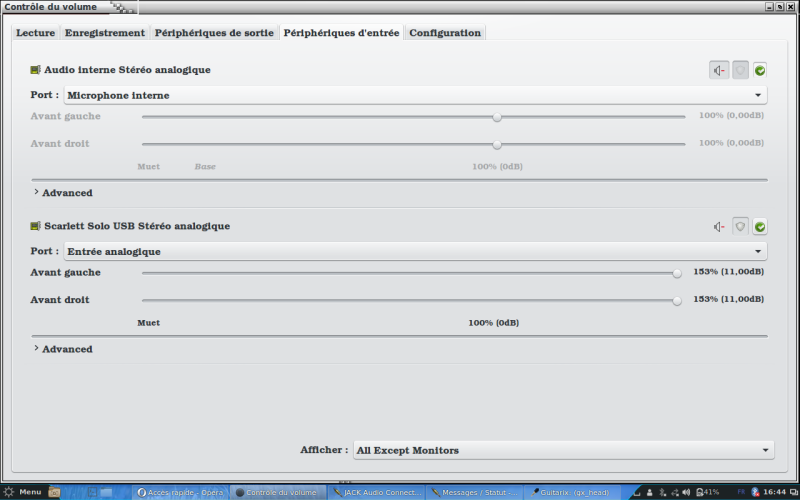
Task: Click the Scarlett Solo USB card icon
Action: [35, 226]
